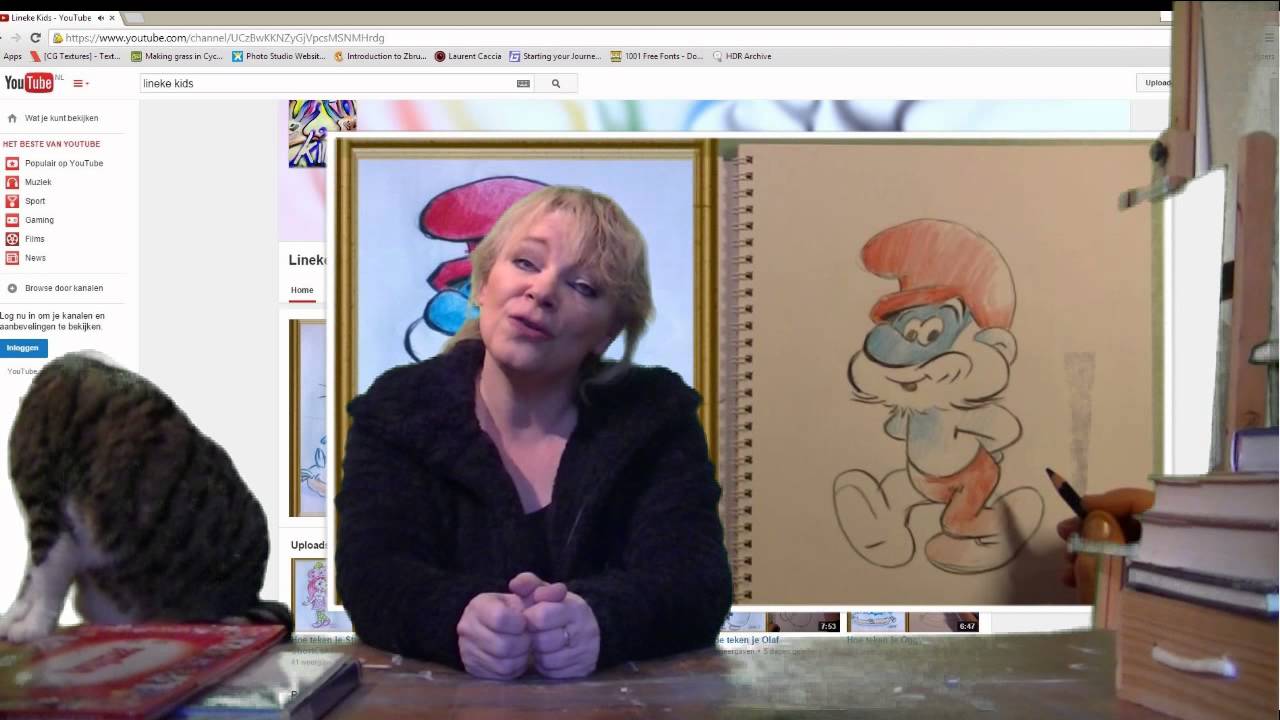Mute the tab via speaker icon on tab

coord(100,17)
